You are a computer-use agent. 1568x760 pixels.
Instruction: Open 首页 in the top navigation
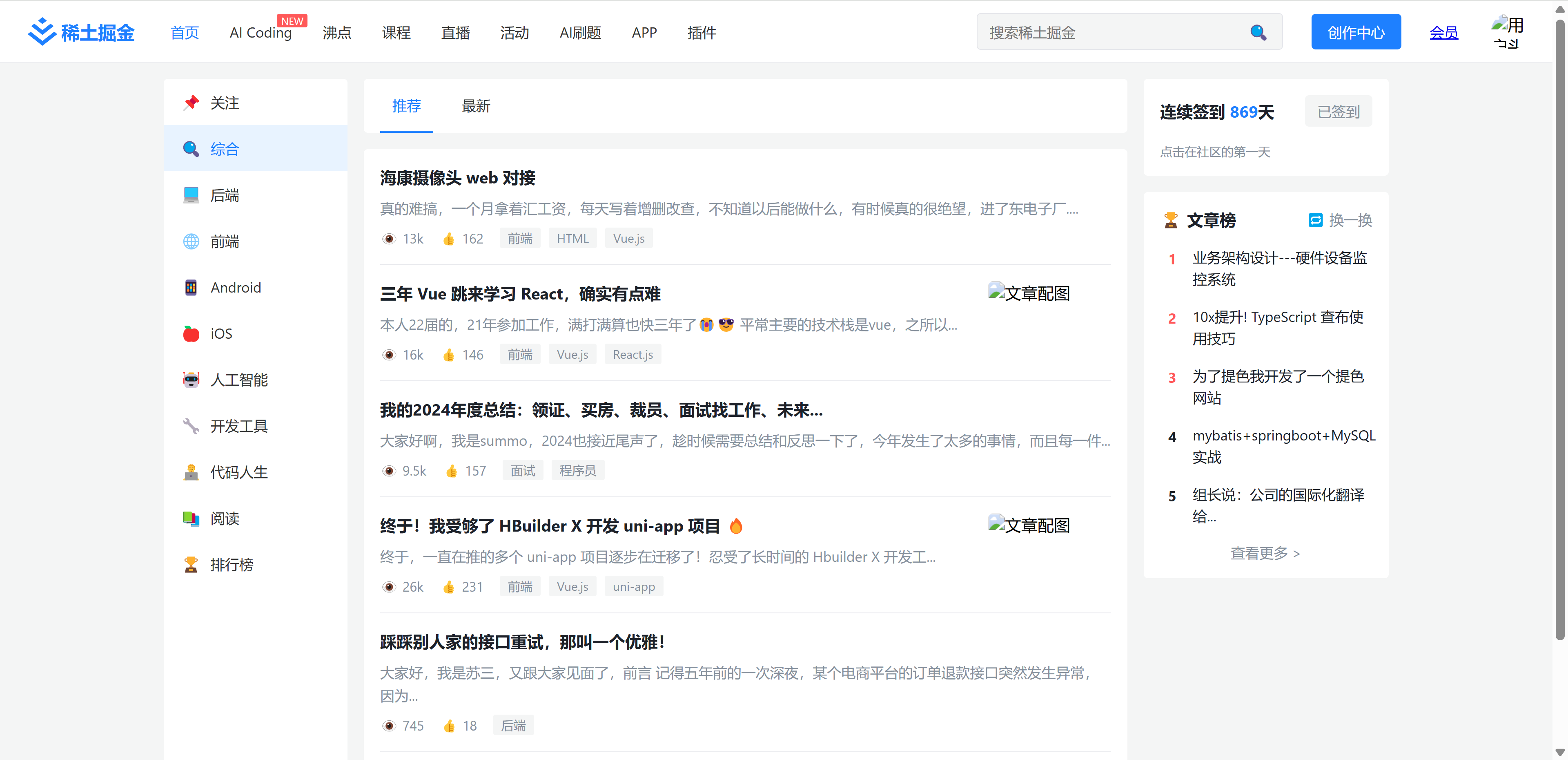click(185, 33)
